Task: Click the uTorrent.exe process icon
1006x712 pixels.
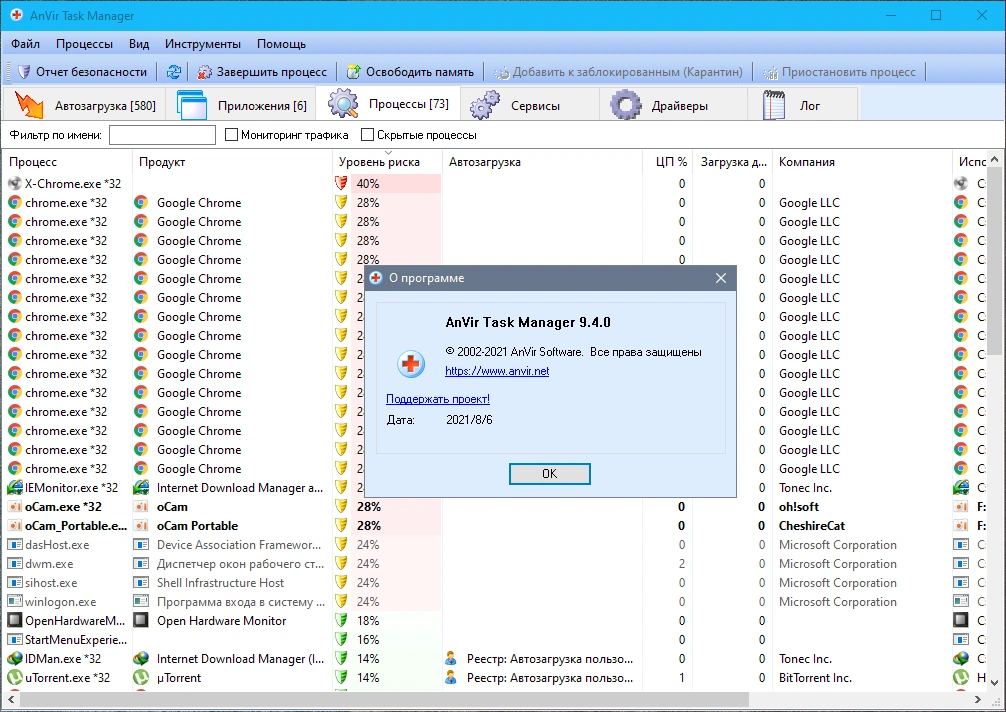Action: [x=15, y=677]
